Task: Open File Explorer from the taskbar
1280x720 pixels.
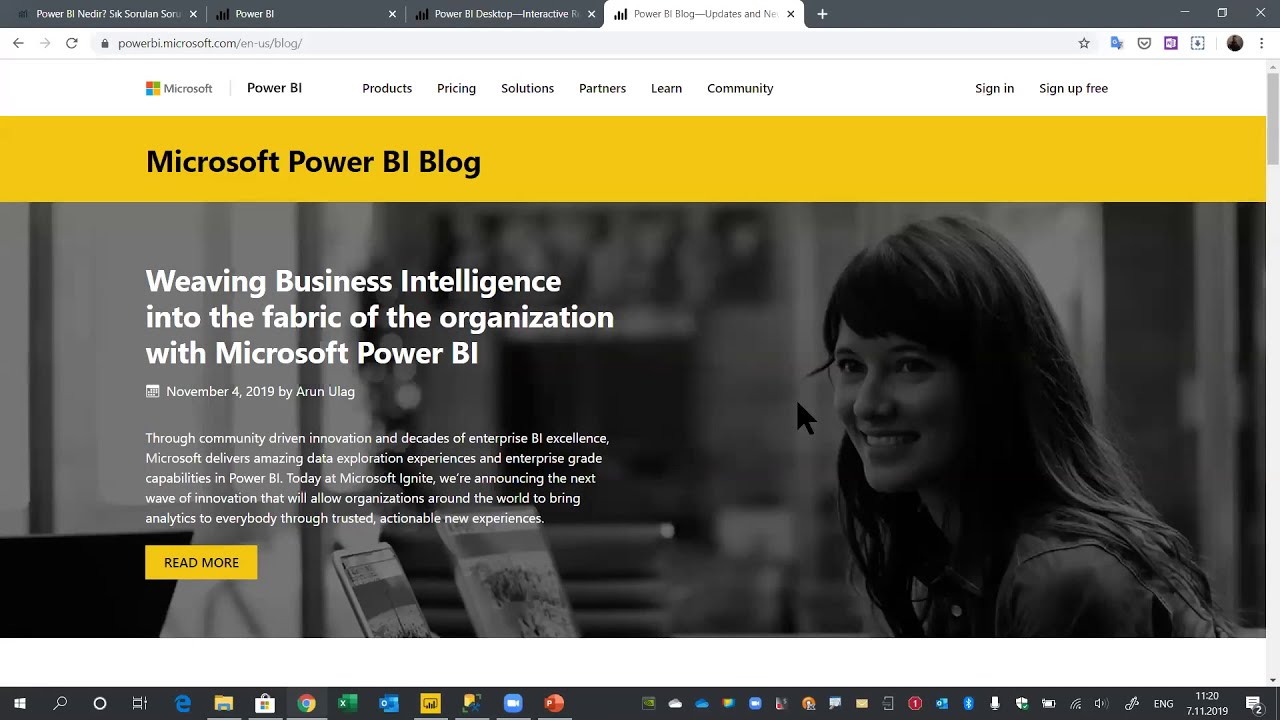Action: pyautogui.click(x=224, y=704)
